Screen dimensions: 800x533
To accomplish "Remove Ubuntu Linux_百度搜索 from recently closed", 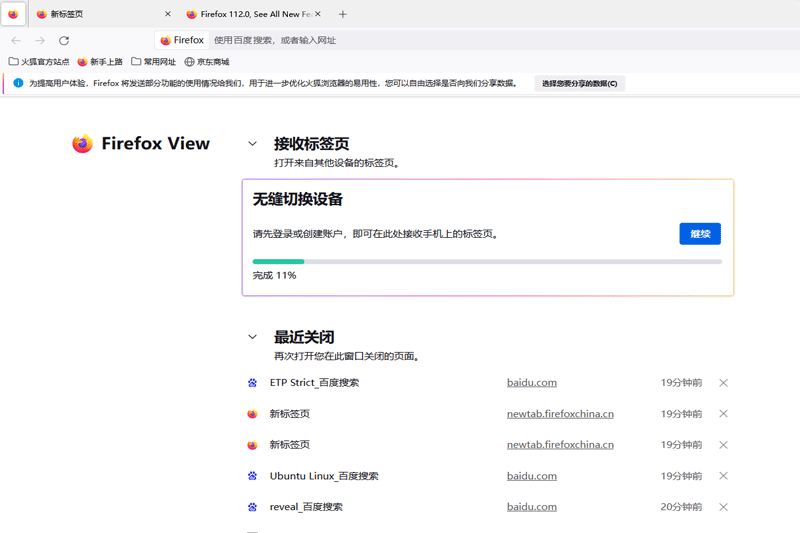I will coord(723,476).
